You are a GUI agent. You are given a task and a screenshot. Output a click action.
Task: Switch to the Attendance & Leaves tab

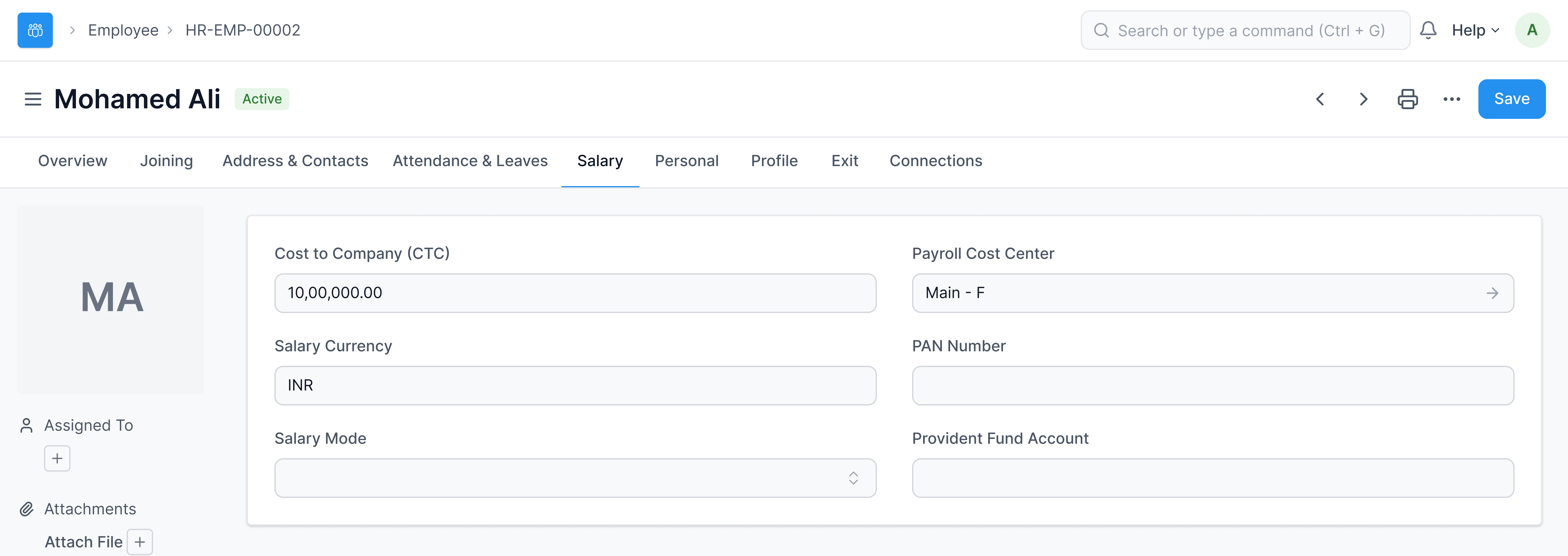pyautogui.click(x=470, y=160)
